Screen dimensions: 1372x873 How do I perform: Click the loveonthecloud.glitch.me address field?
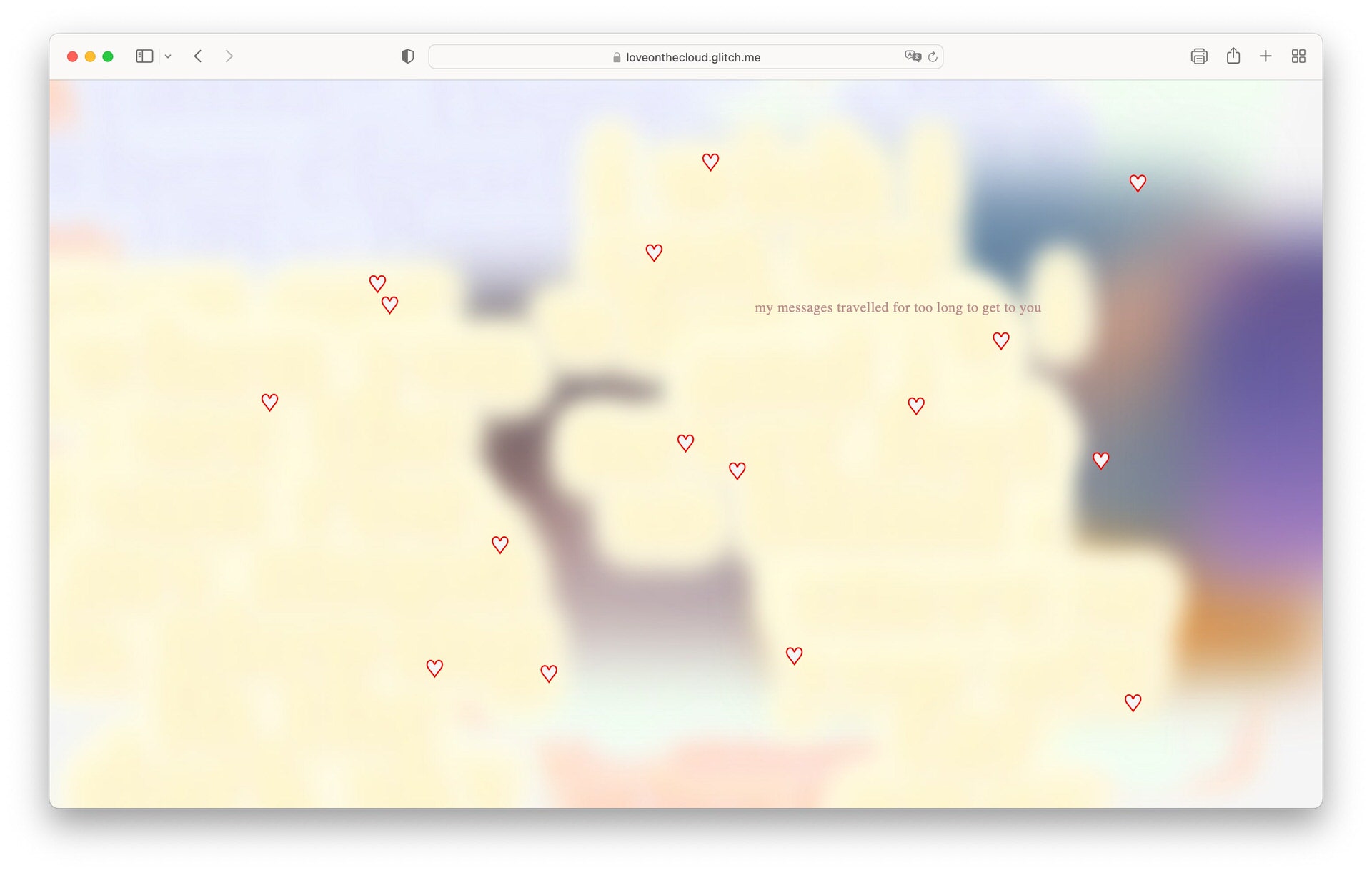(692, 57)
